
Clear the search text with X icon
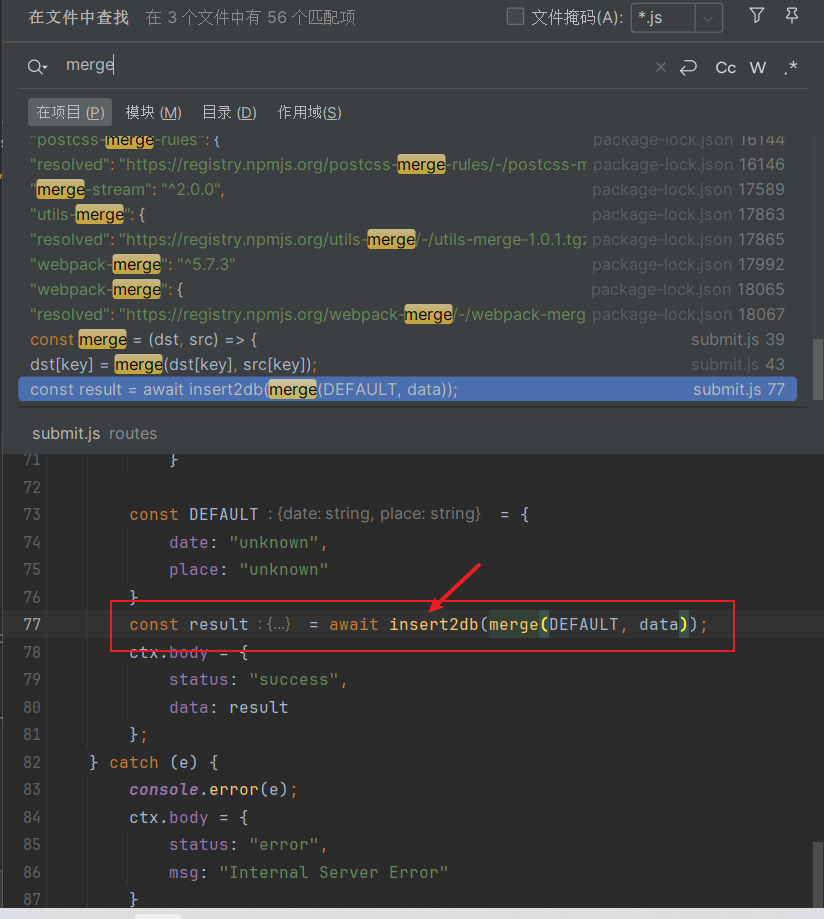pyautogui.click(x=660, y=68)
